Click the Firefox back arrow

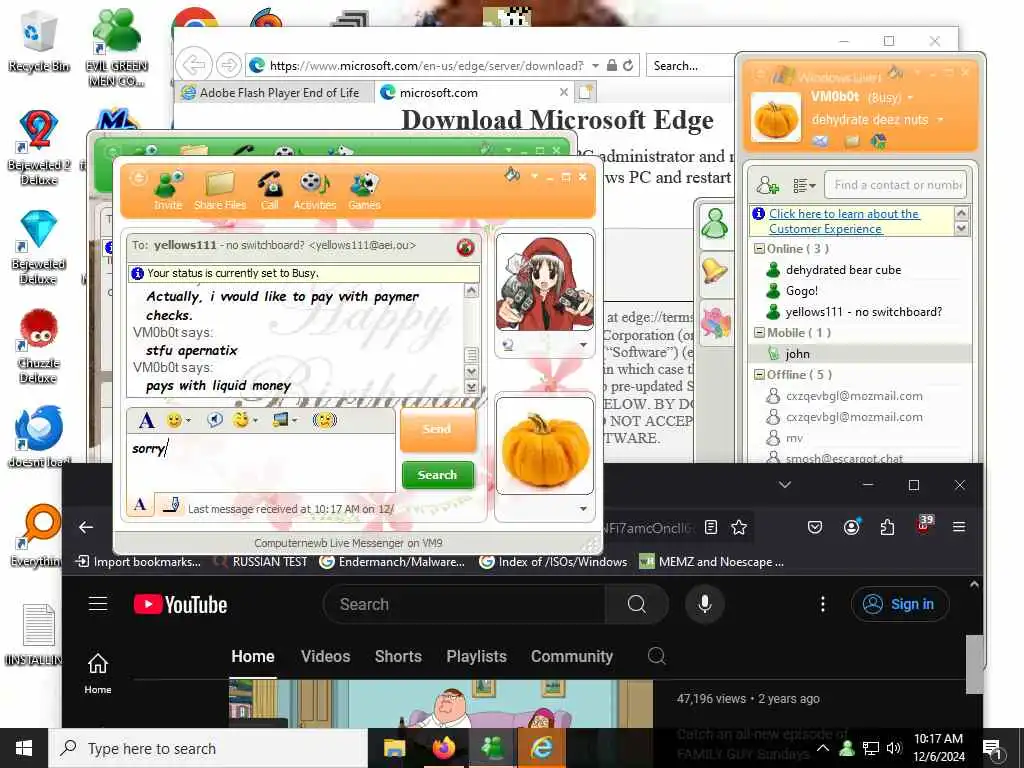click(x=86, y=527)
